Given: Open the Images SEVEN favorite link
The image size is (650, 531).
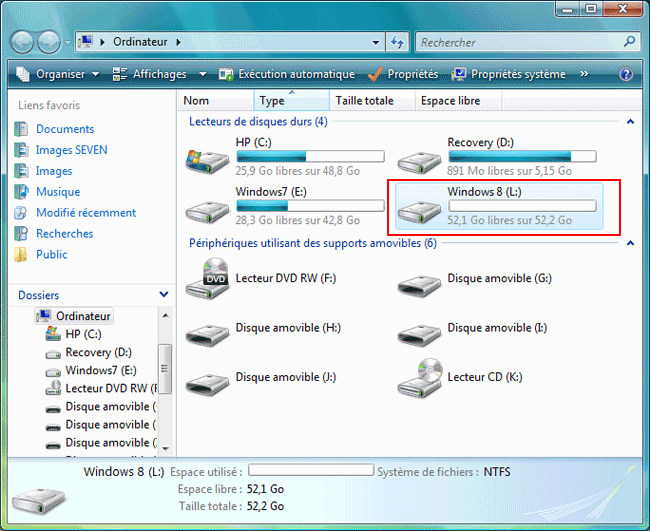Looking at the screenshot, I should pos(71,150).
